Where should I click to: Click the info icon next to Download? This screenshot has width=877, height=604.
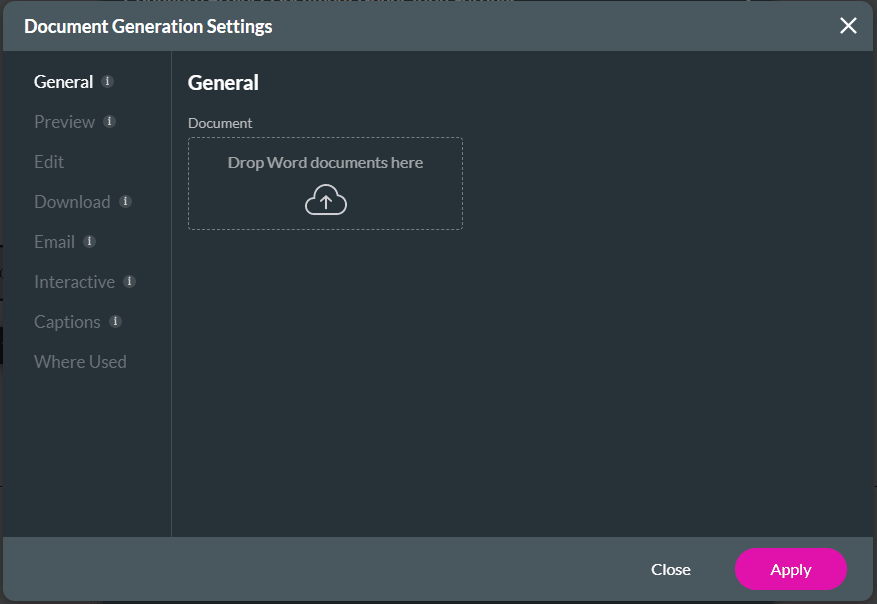tap(125, 202)
